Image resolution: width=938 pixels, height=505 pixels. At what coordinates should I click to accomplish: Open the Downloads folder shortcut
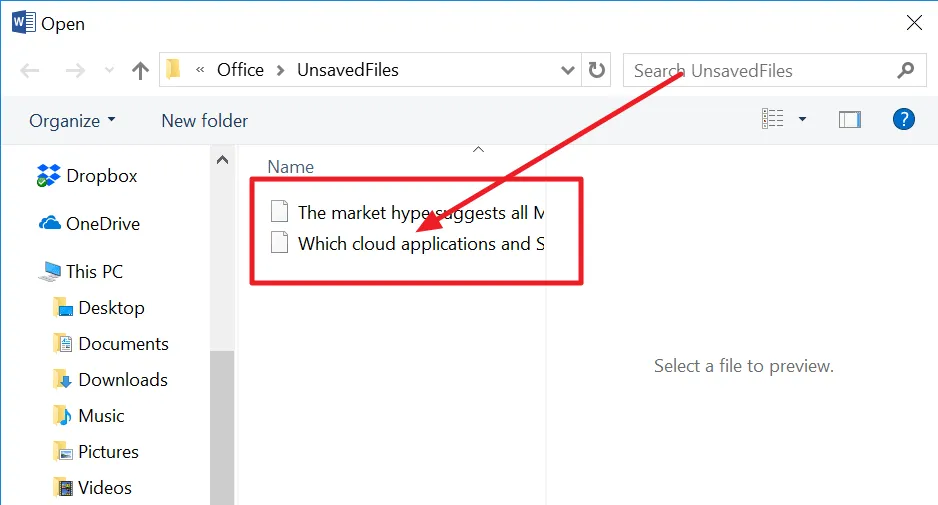[111, 380]
